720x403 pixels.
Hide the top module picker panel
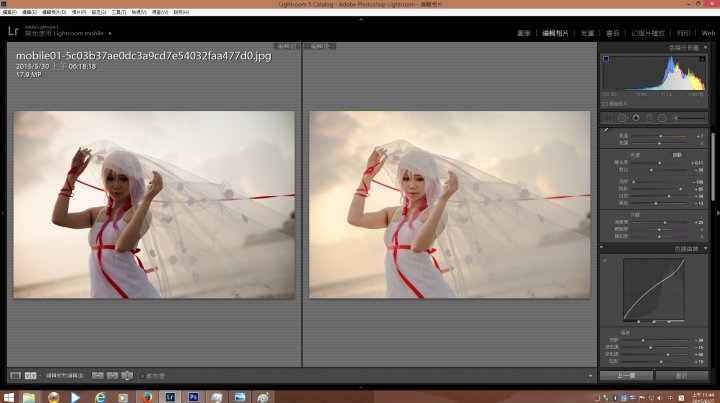(360, 19)
